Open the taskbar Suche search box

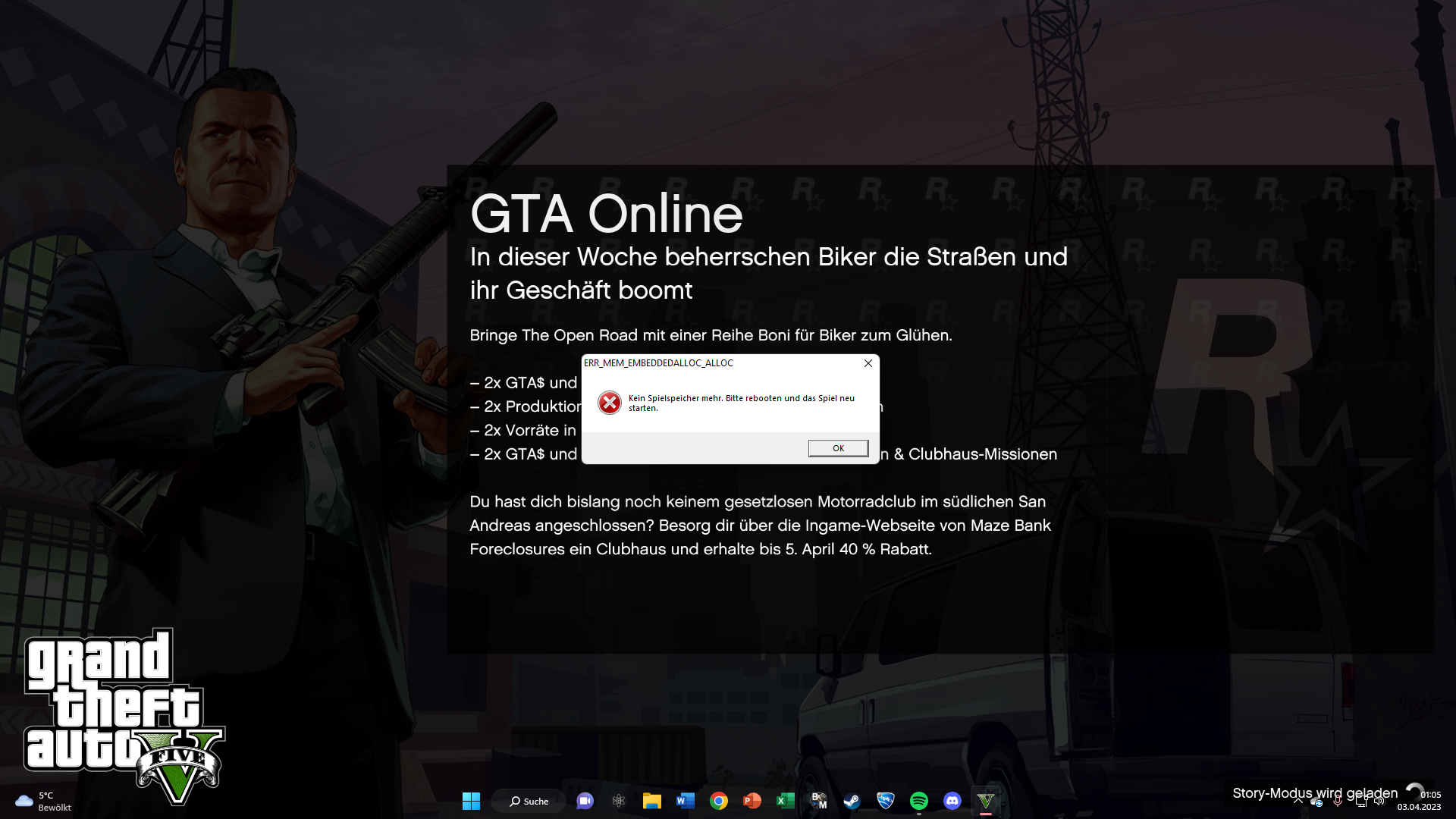pyautogui.click(x=529, y=801)
